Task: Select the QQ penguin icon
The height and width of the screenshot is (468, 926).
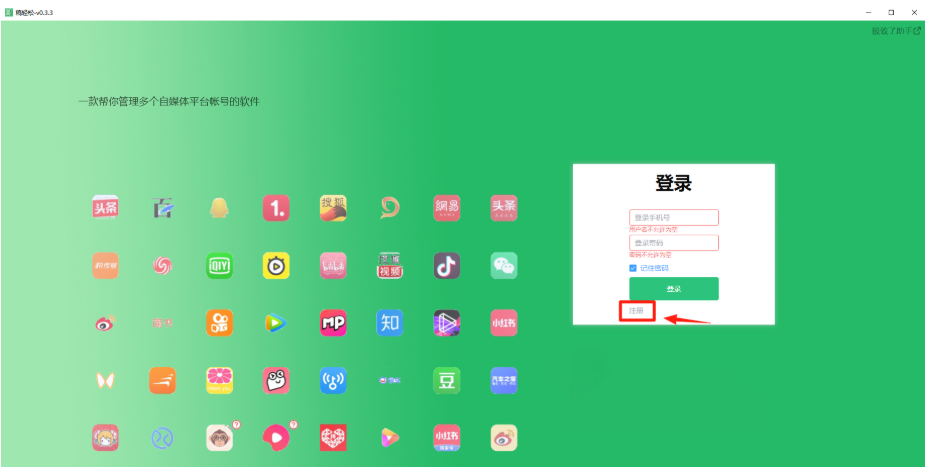Action: [219, 208]
